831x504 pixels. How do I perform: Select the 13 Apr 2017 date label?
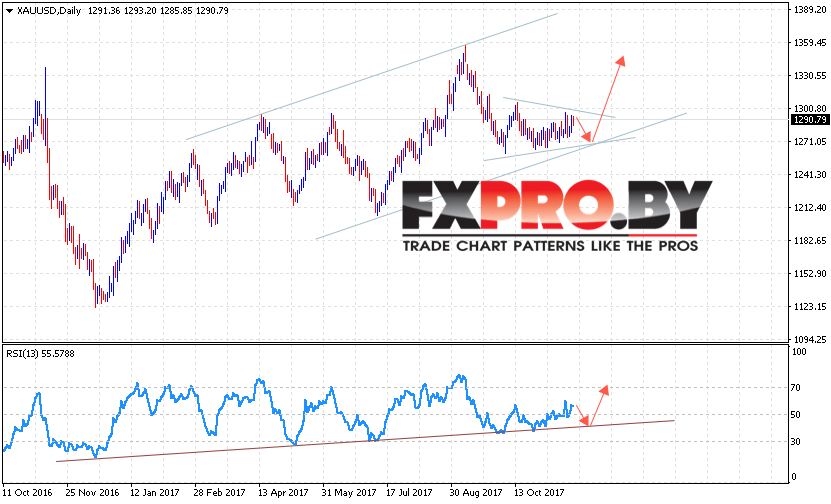[284, 493]
